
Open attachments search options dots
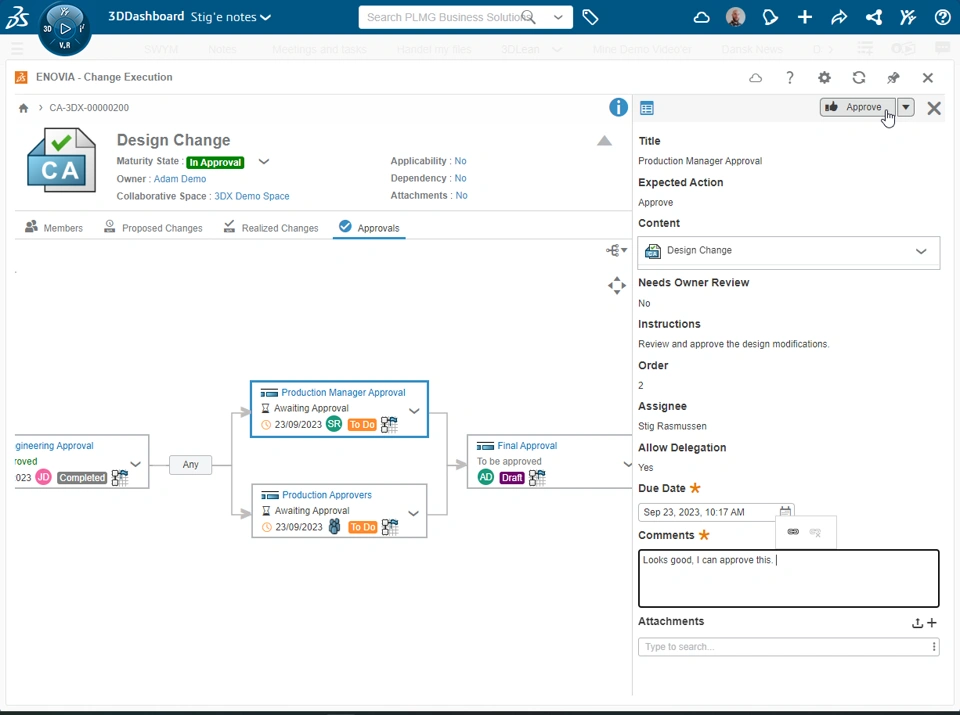(933, 646)
